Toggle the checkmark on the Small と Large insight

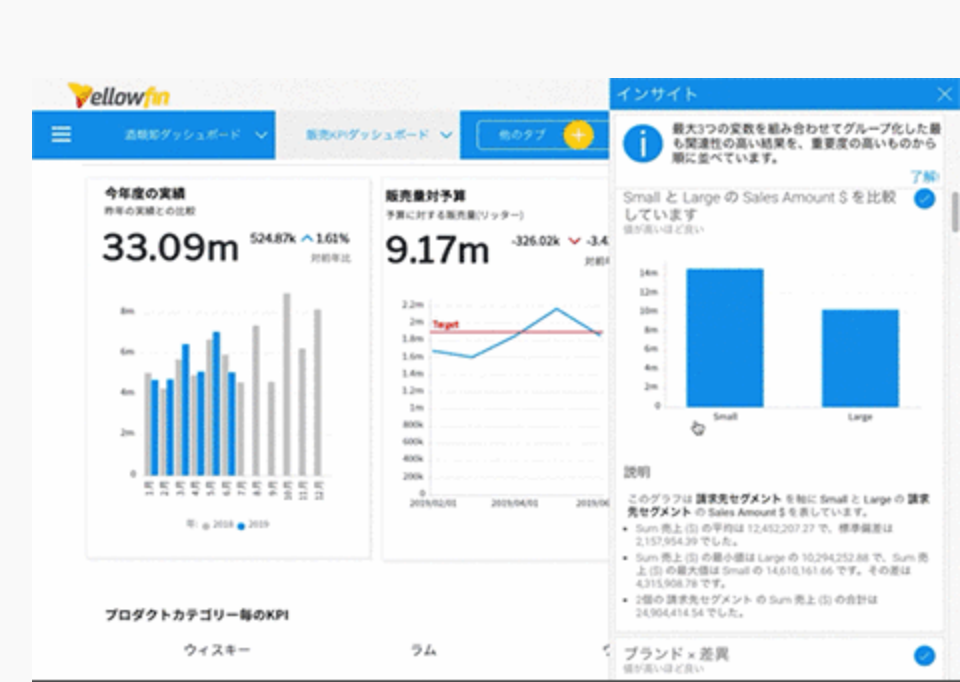(925, 200)
